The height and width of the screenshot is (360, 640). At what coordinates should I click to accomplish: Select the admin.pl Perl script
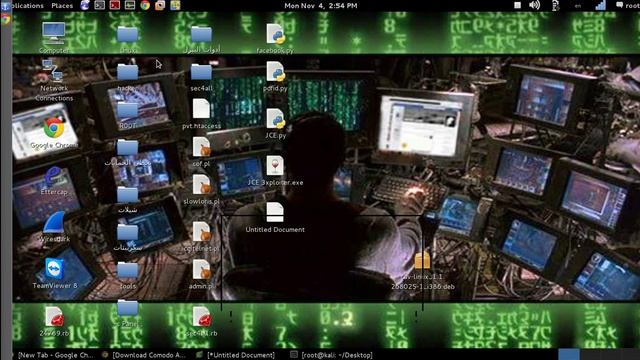pos(202,269)
